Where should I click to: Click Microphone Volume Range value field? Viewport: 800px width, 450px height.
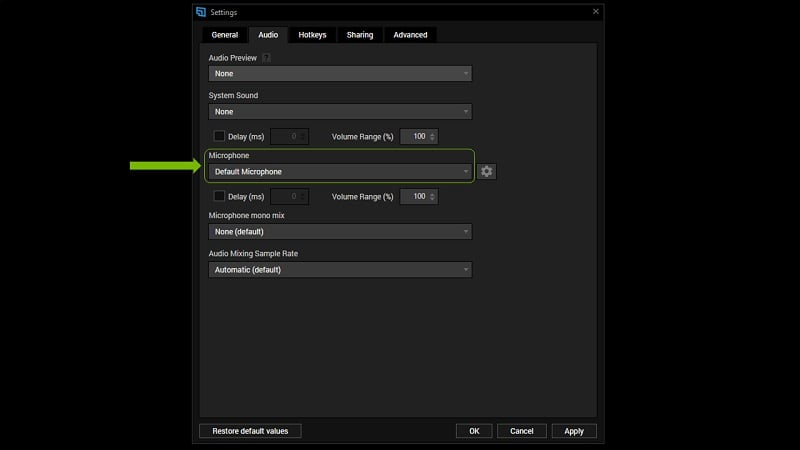(419, 196)
